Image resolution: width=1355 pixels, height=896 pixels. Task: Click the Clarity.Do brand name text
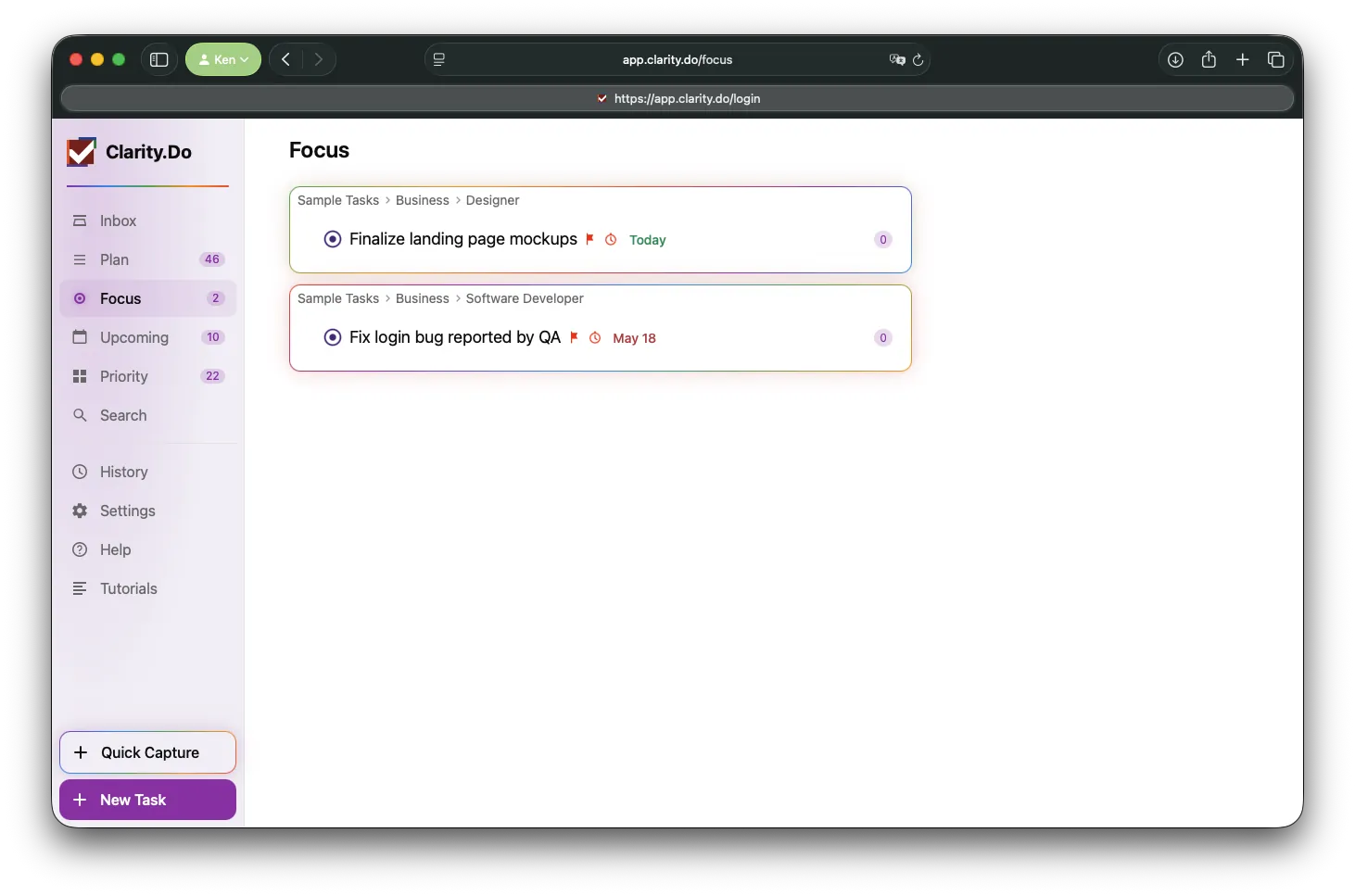coord(148,152)
